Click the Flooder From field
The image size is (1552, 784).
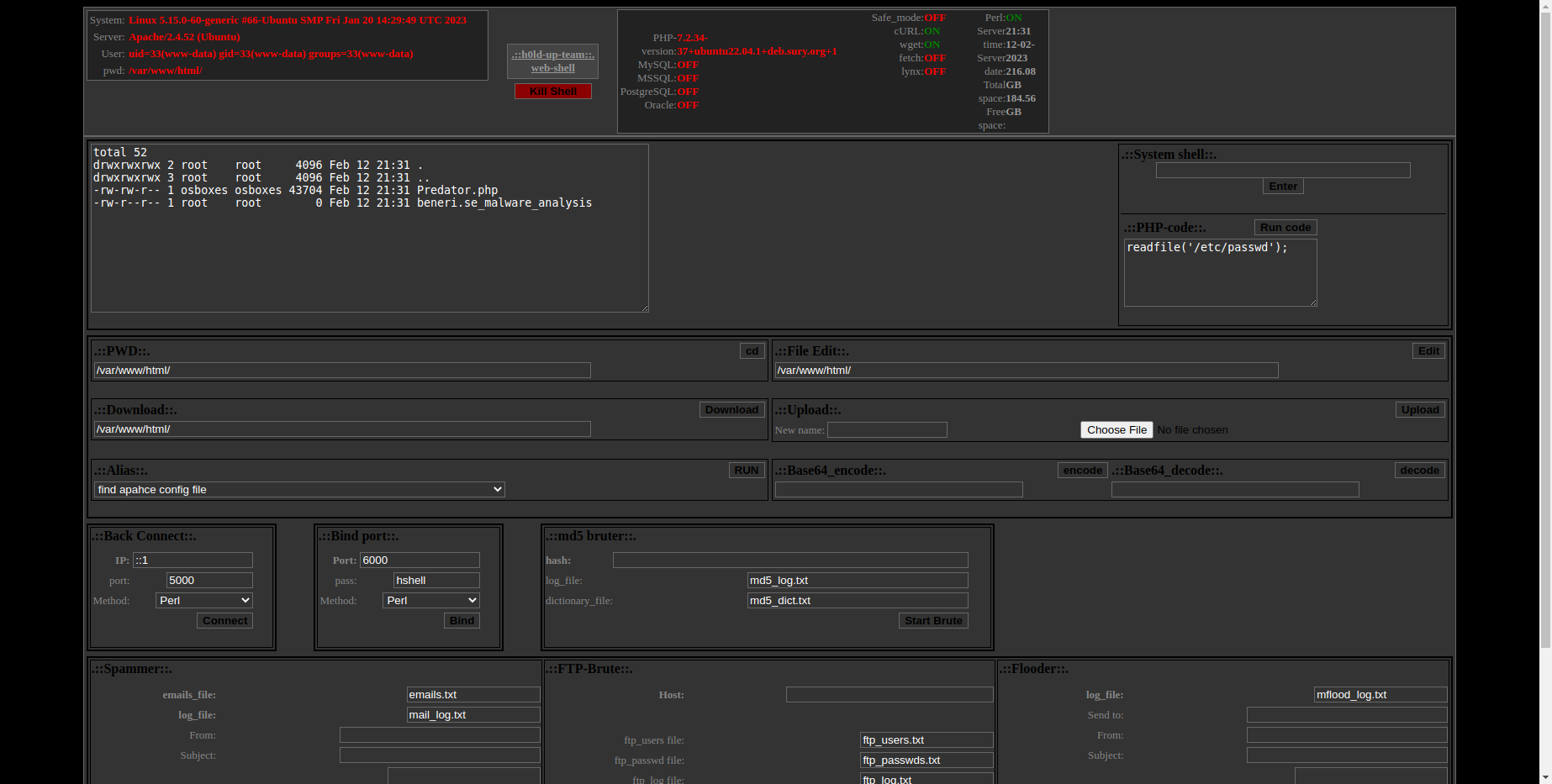click(x=1347, y=735)
